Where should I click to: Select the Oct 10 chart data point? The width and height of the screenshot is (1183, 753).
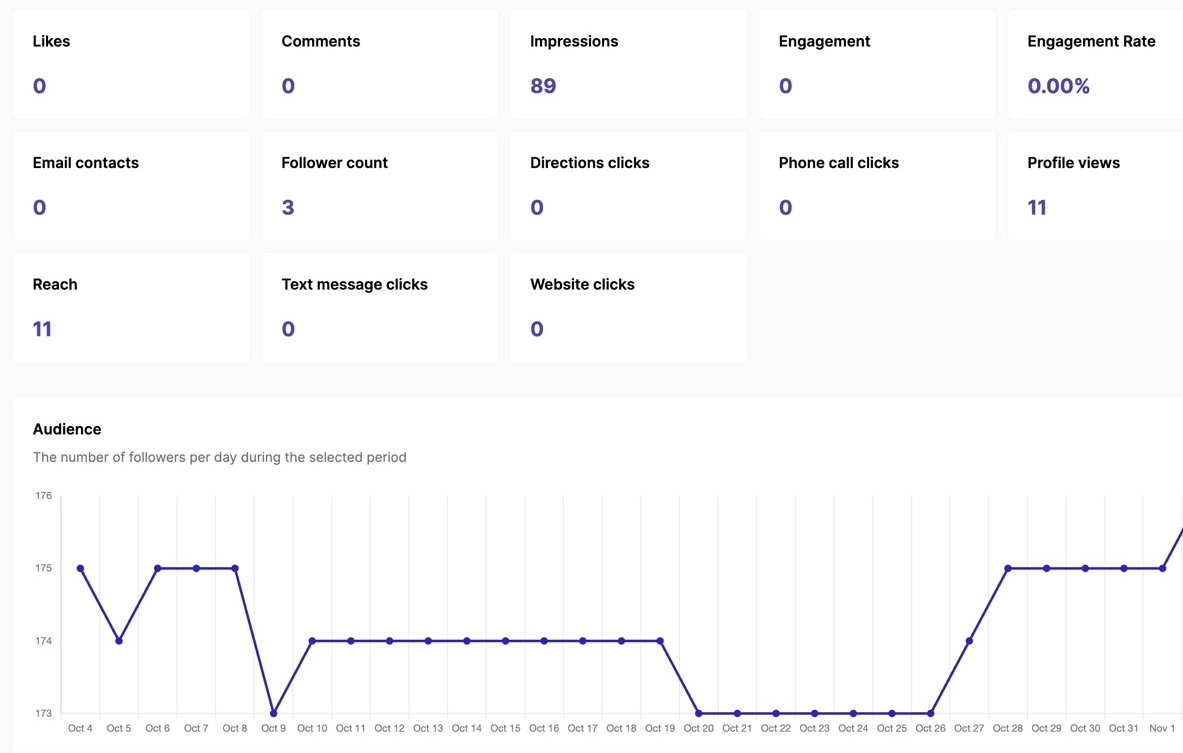point(312,641)
